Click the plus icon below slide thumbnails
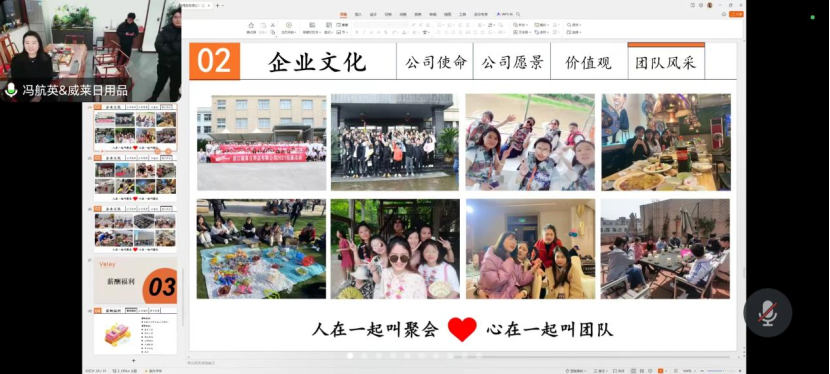 coord(133,361)
